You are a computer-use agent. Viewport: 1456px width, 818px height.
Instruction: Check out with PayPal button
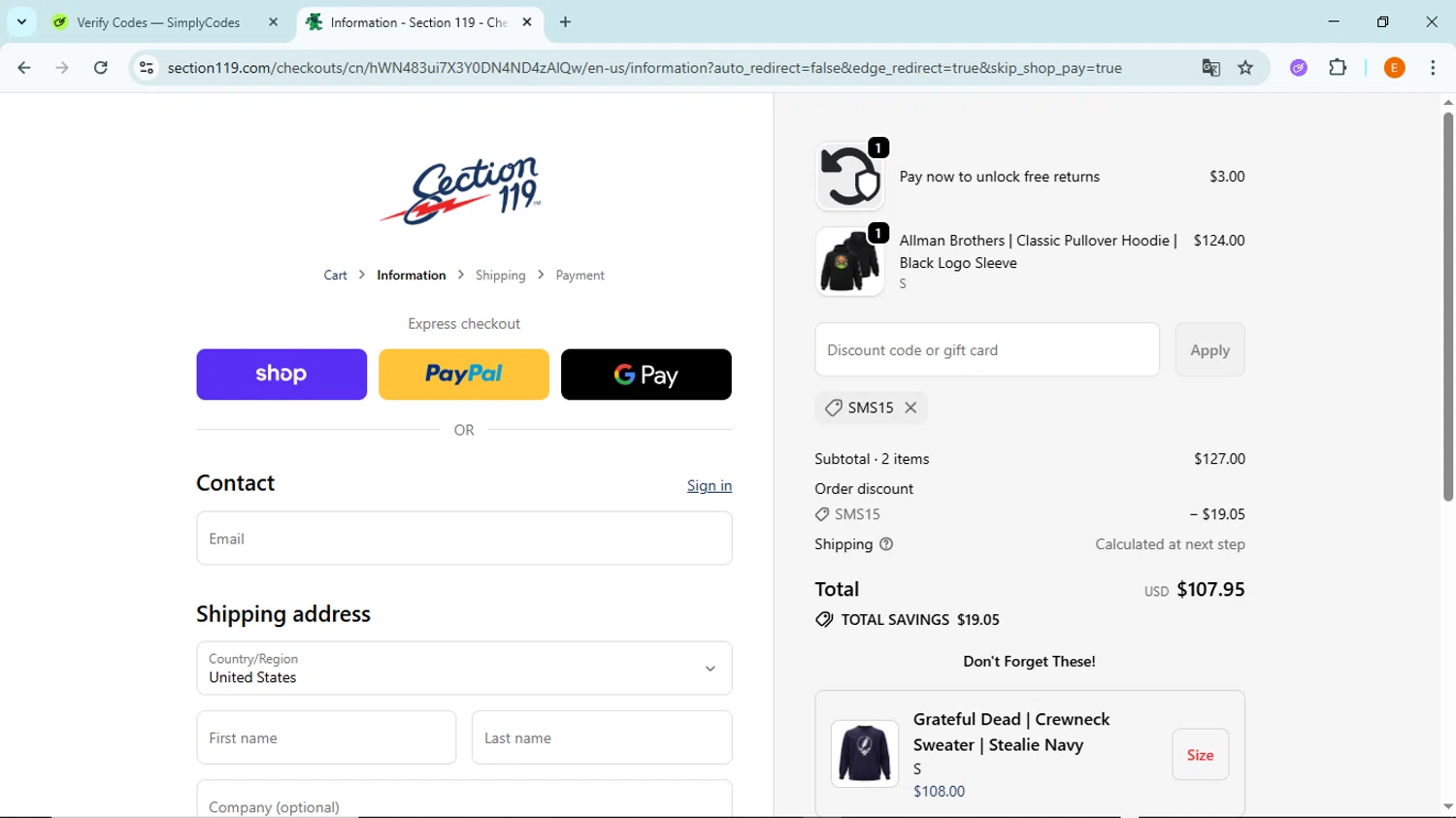pos(464,375)
